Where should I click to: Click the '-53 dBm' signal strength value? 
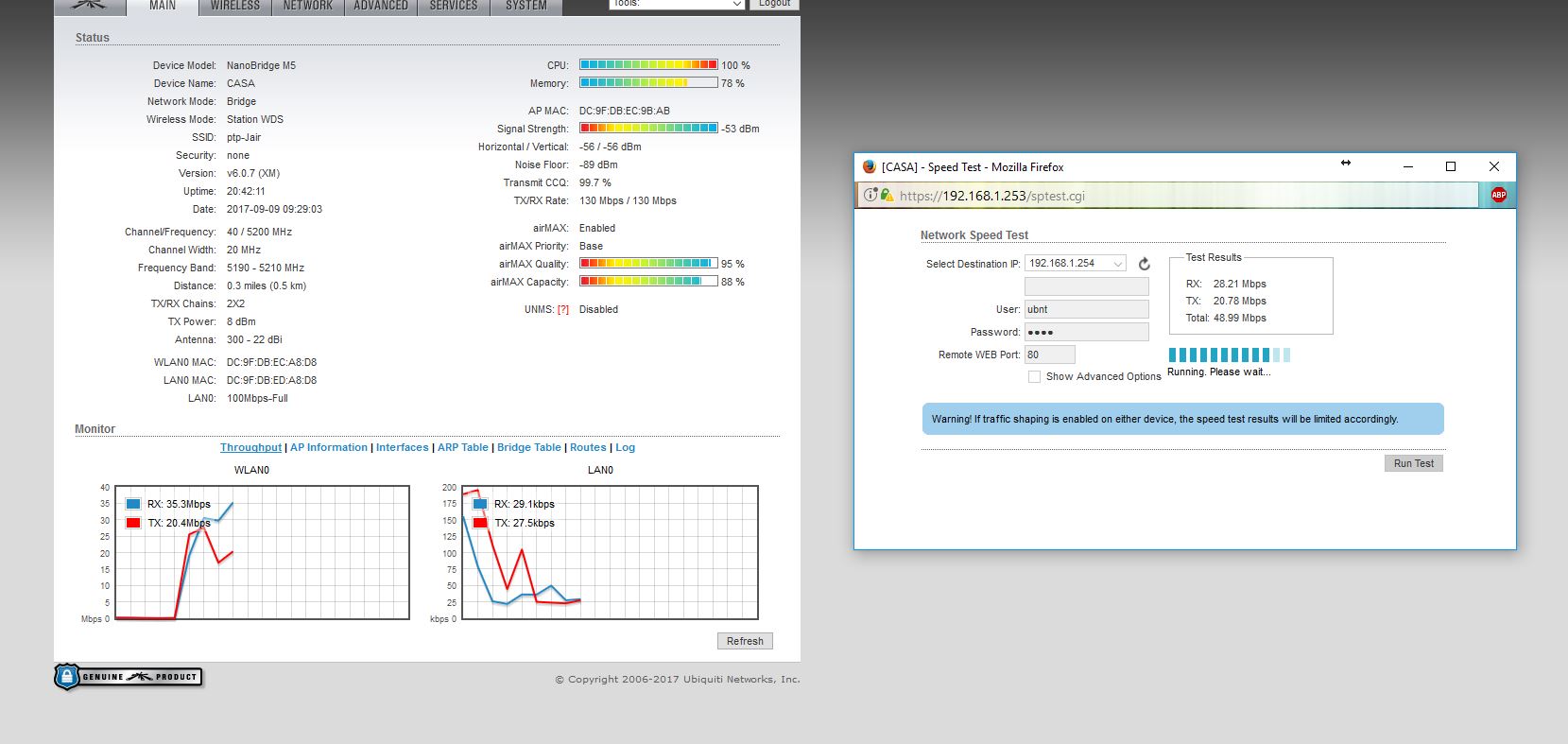pyautogui.click(x=740, y=129)
